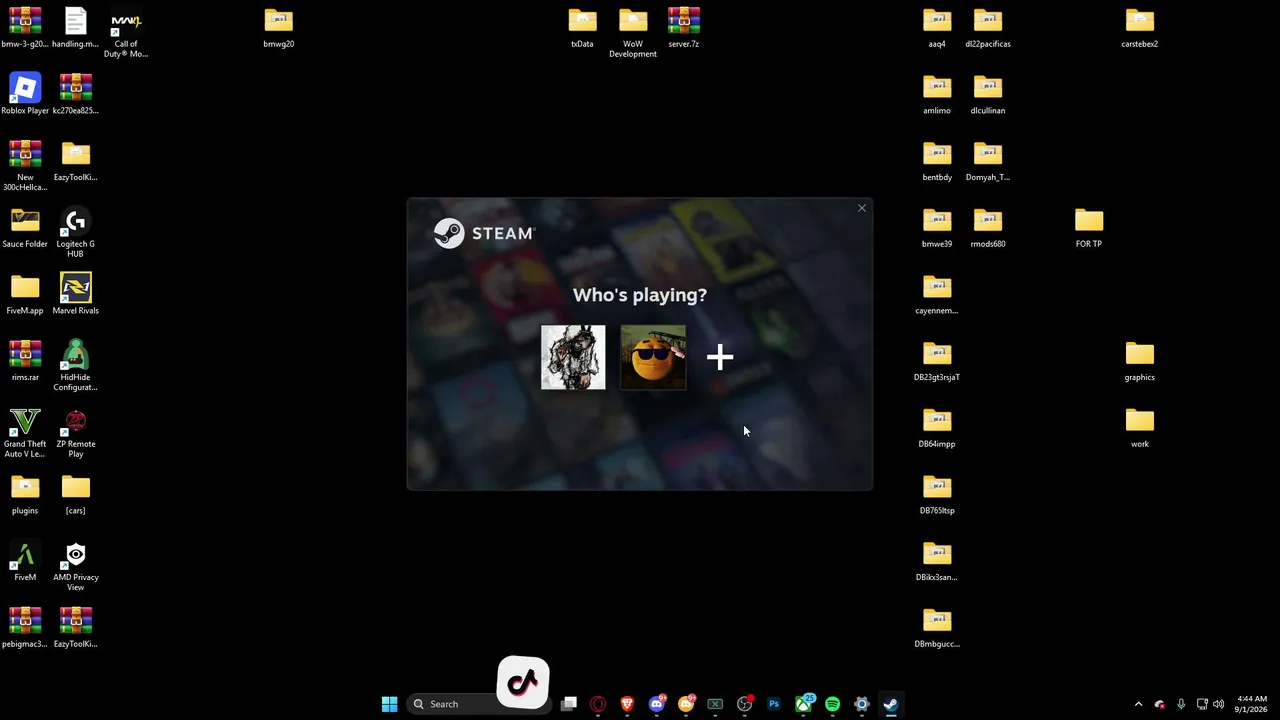Select the aaq4 folder icon

tap(937, 27)
